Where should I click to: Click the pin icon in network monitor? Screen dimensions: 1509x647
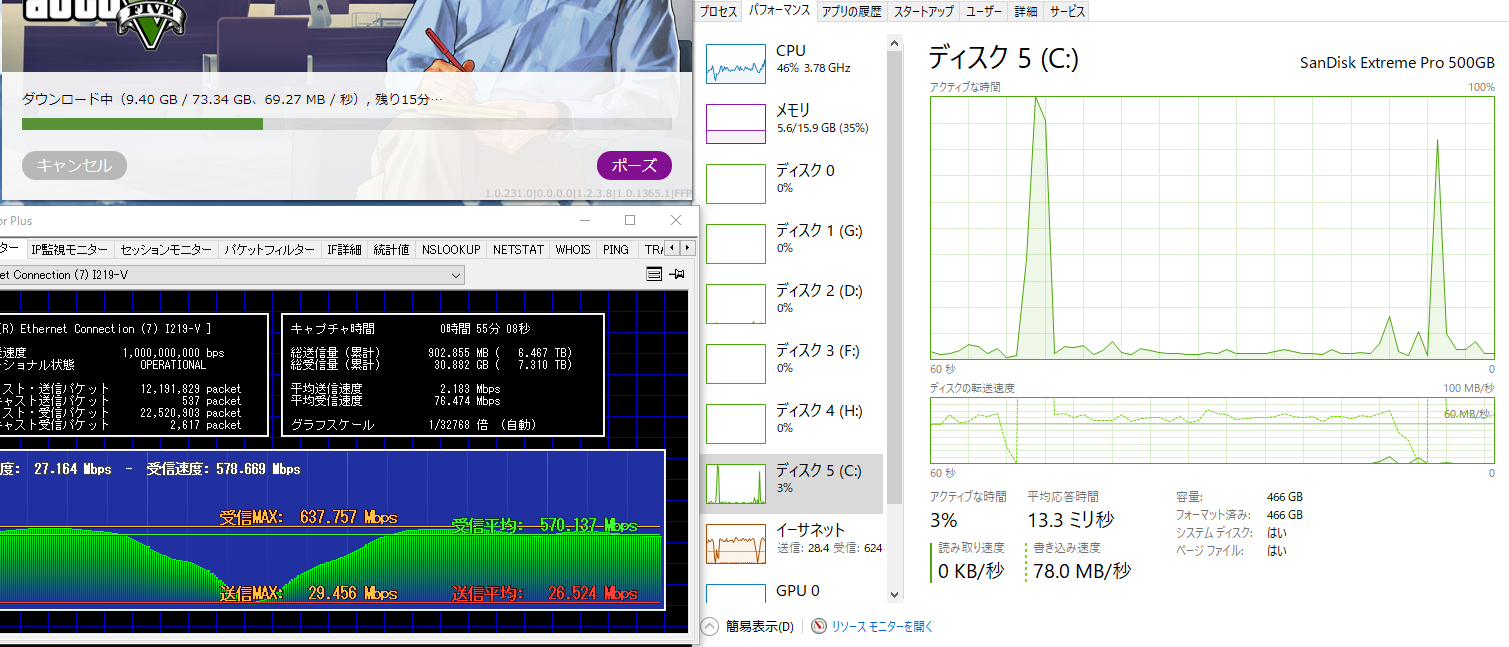pyautogui.click(x=677, y=275)
